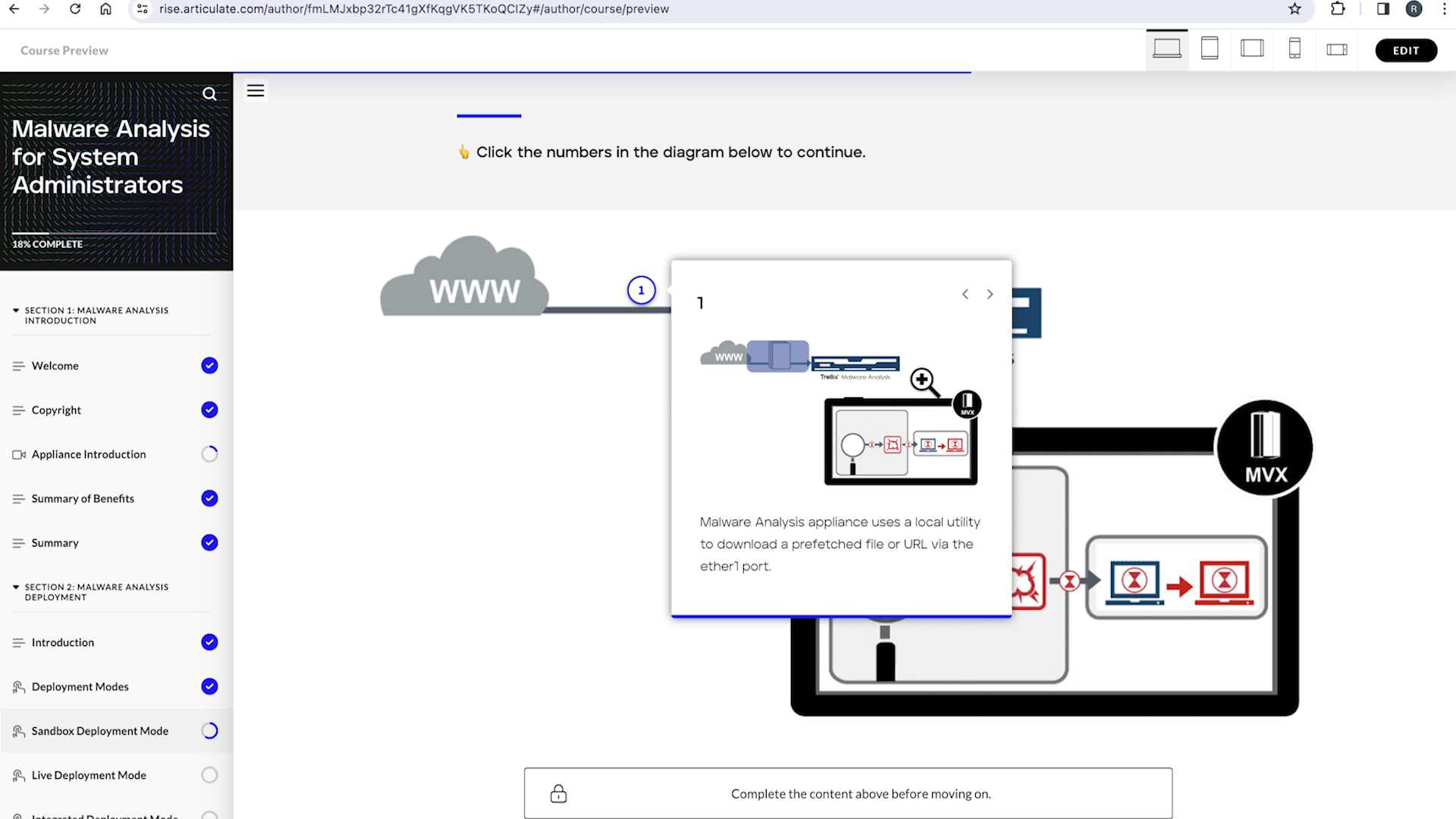Collapse Section 1 Malware Analysis Introduction
The width and height of the screenshot is (1456, 819).
[x=16, y=310]
